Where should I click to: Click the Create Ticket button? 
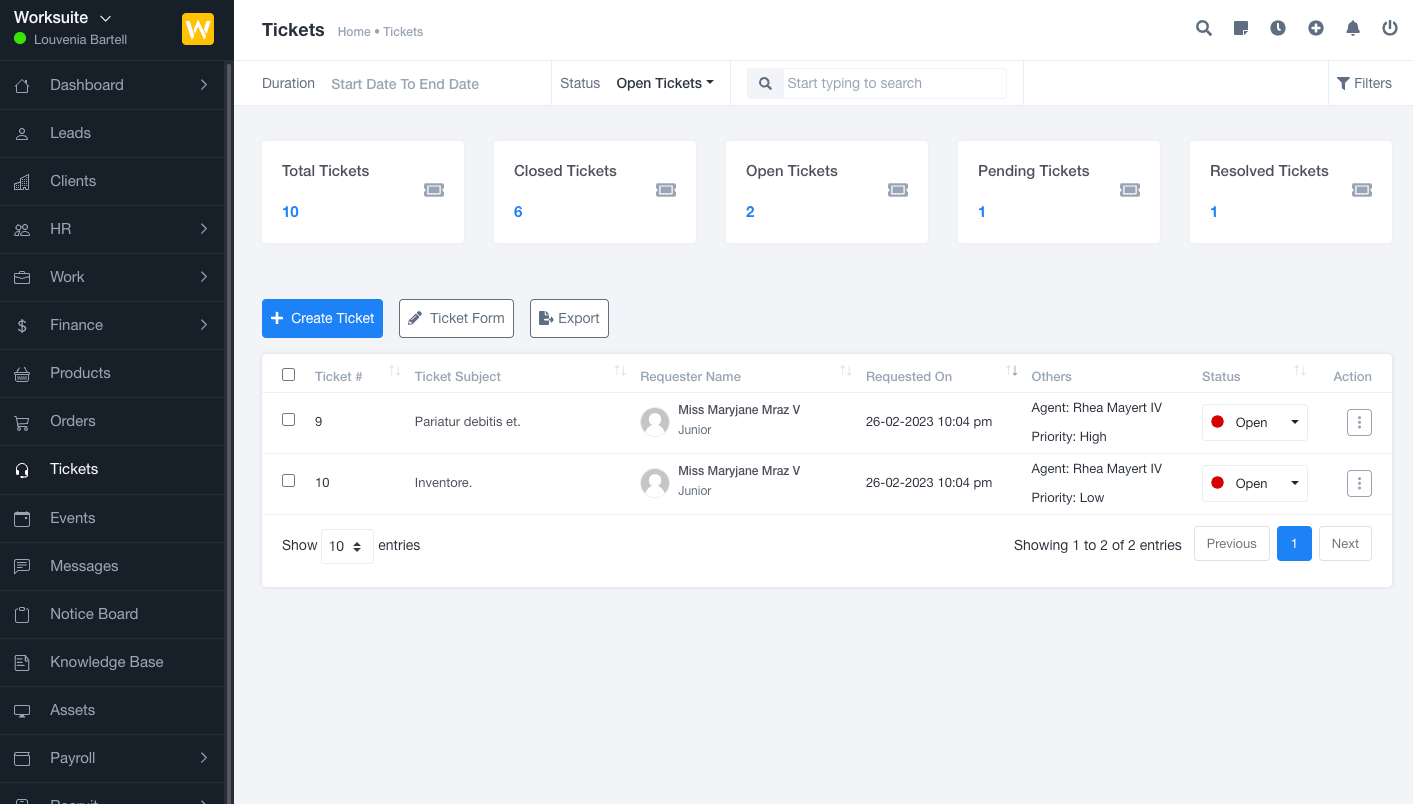coord(322,318)
